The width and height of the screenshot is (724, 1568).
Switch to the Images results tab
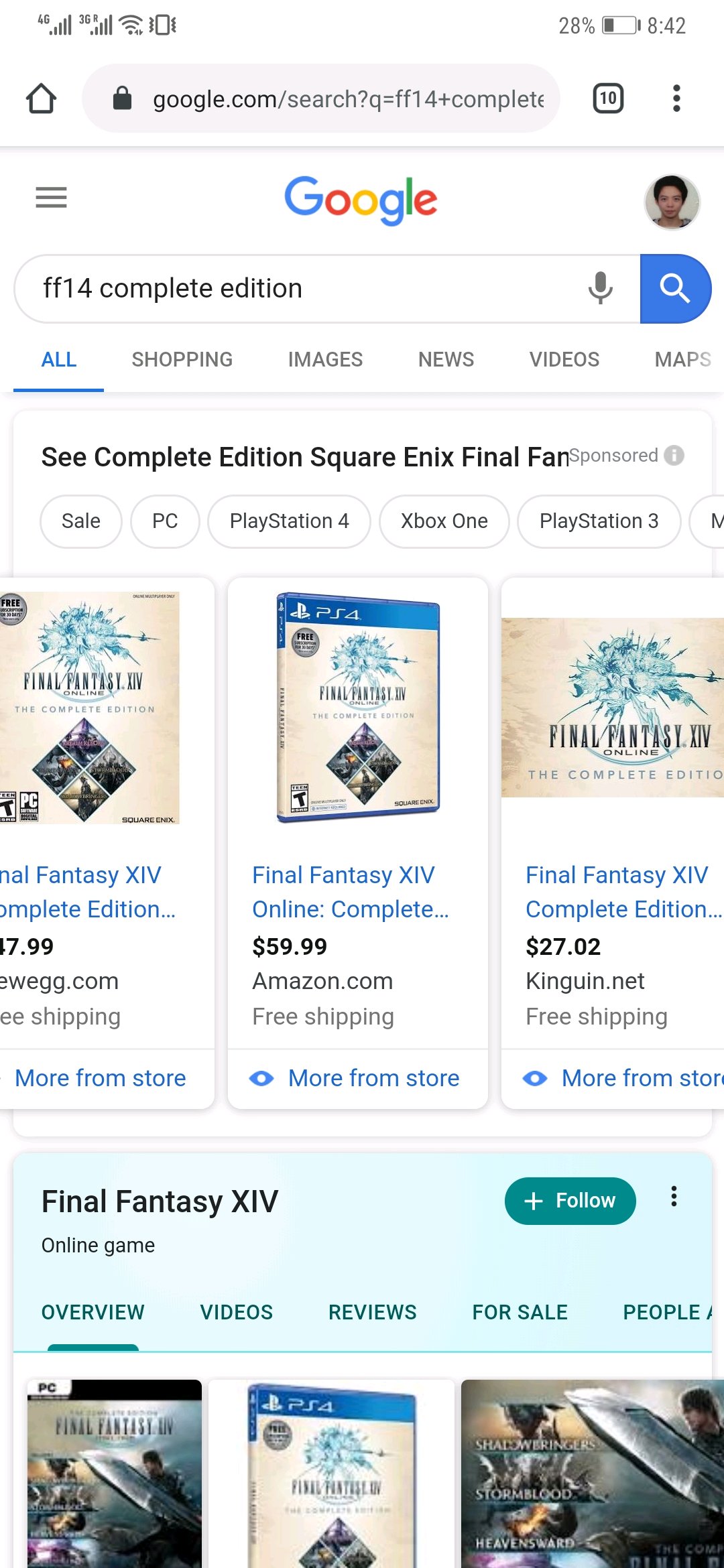click(325, 360)
